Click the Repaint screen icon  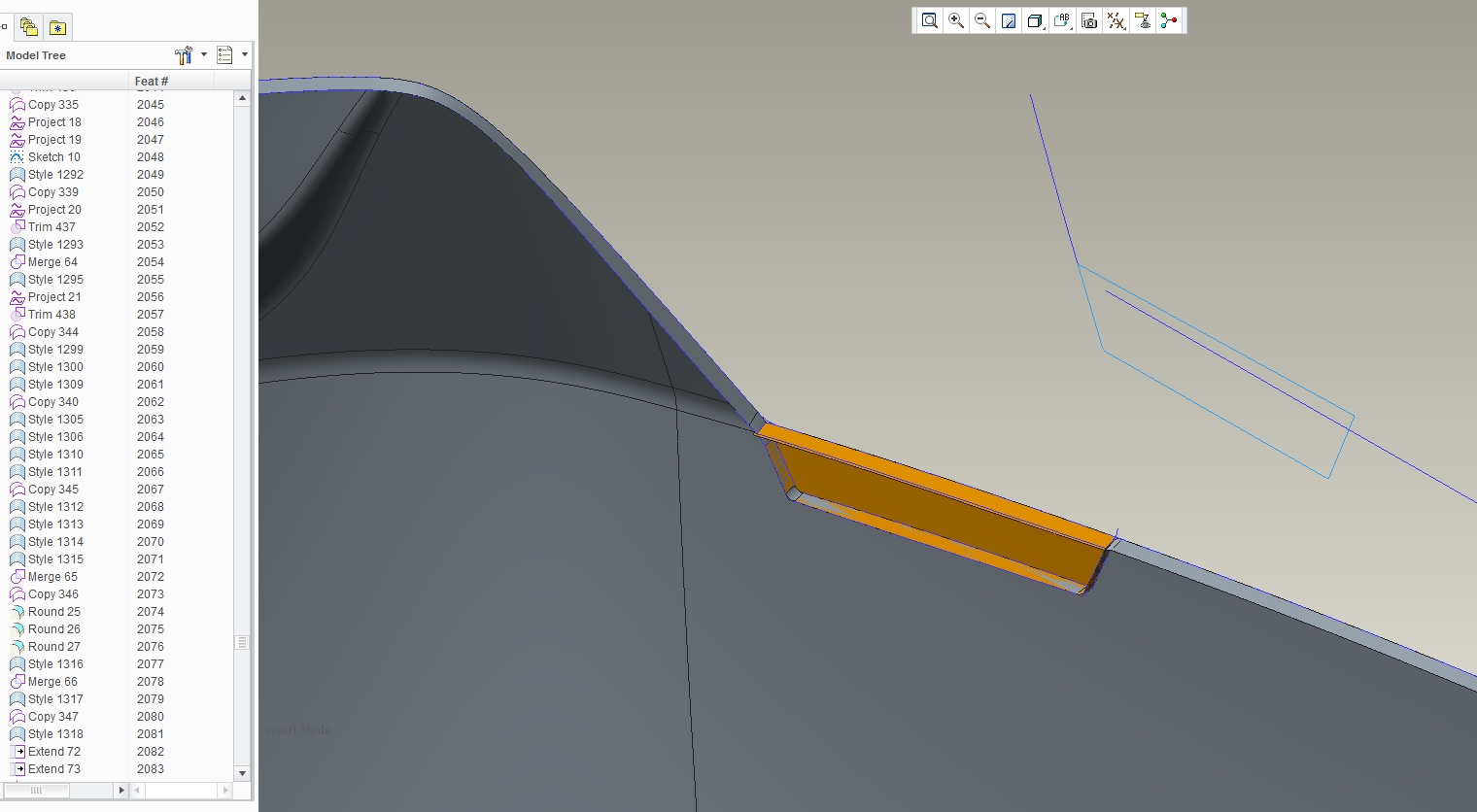[x=1009, y=20]
